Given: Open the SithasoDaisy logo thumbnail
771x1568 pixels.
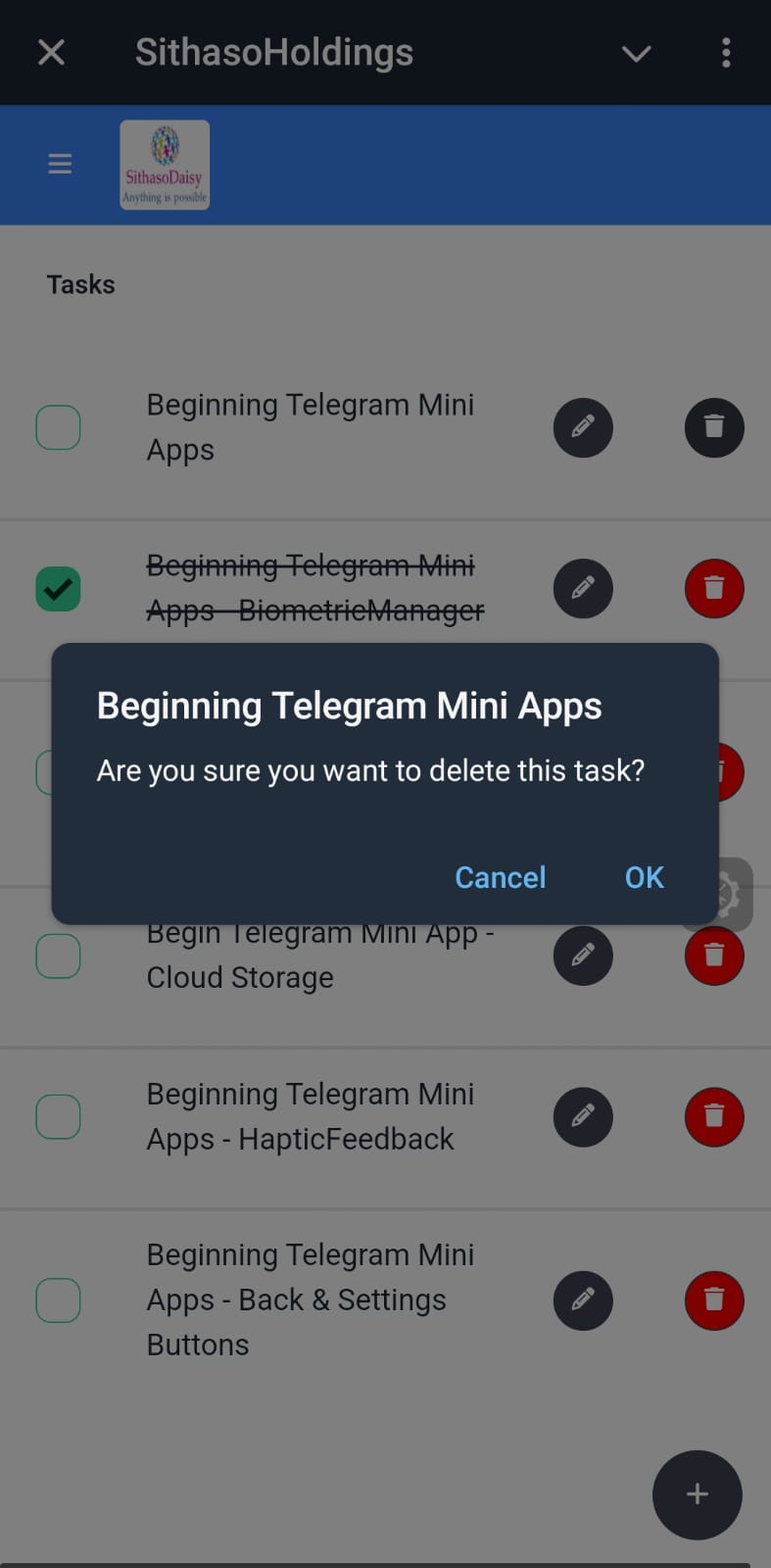Looking at the screenshot, I should tap(165, 165).
